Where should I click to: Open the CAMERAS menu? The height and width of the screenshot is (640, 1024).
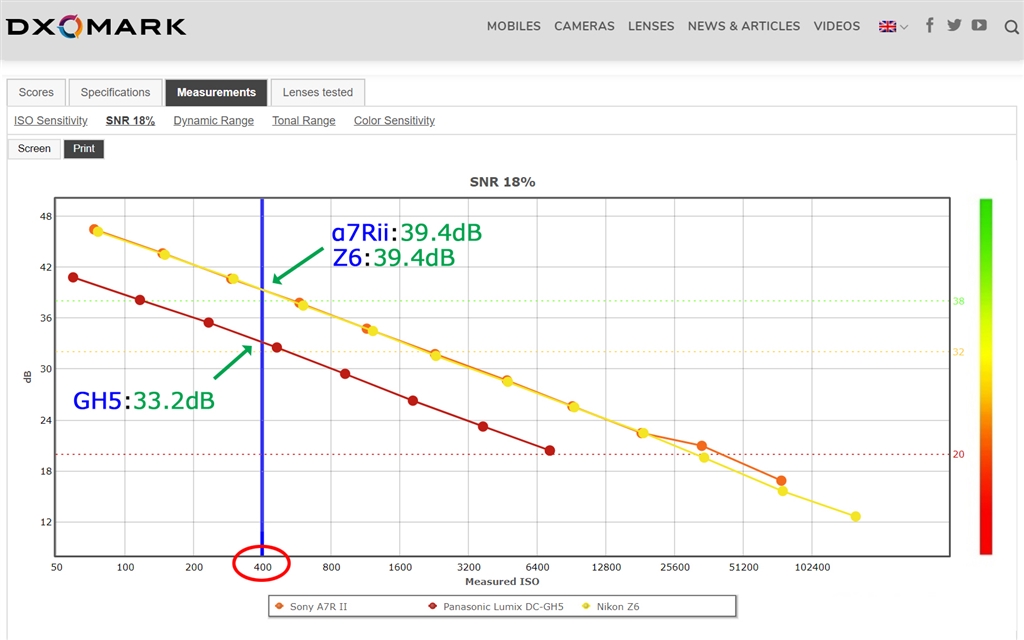tap(584, 26)
